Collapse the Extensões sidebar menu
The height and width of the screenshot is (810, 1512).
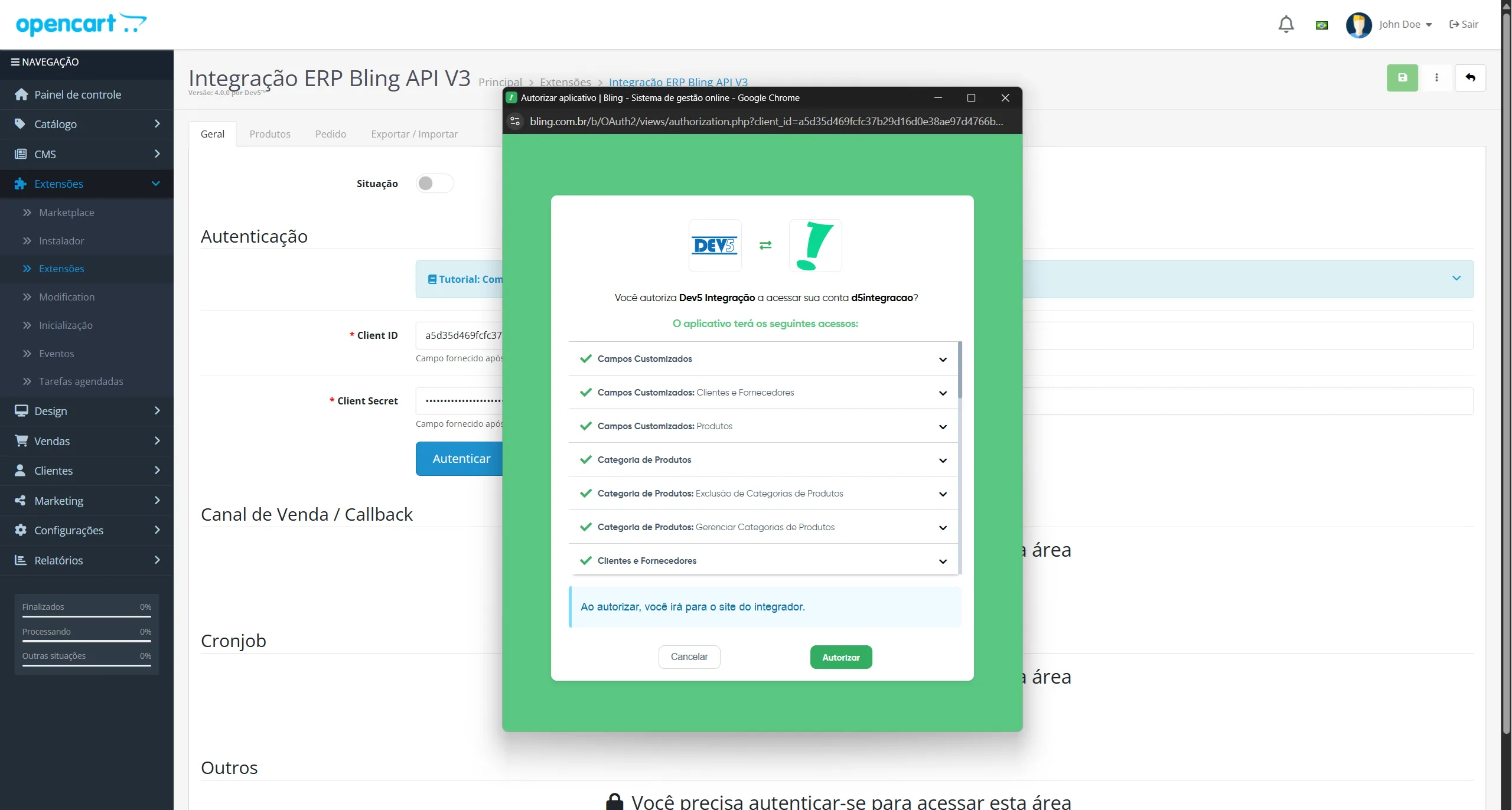pyautogui.click(x=156, y=184)
